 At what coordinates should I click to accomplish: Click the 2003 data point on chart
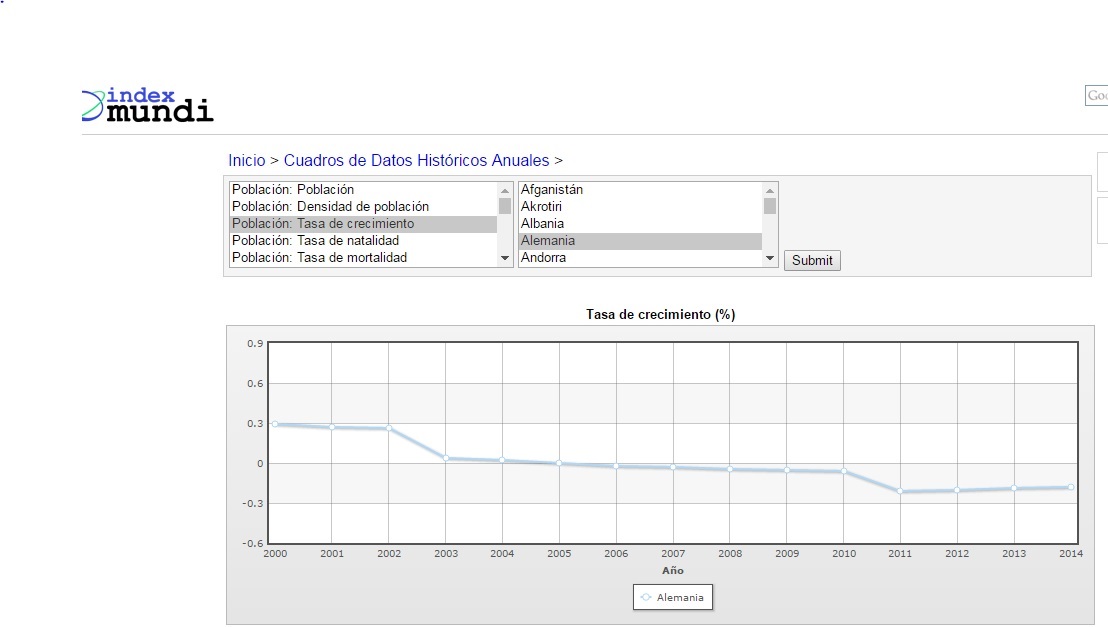pos(446,458)
